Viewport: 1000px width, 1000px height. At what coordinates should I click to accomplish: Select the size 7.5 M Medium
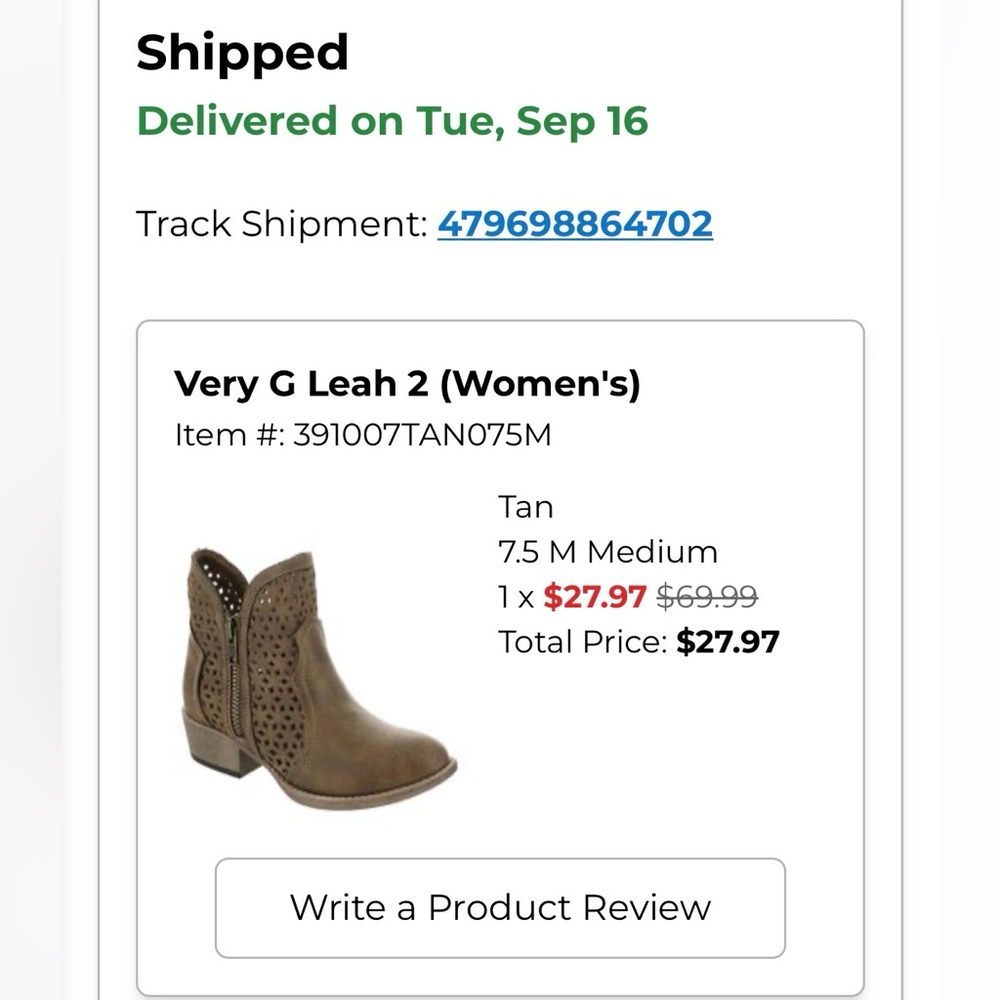point(607,552)
